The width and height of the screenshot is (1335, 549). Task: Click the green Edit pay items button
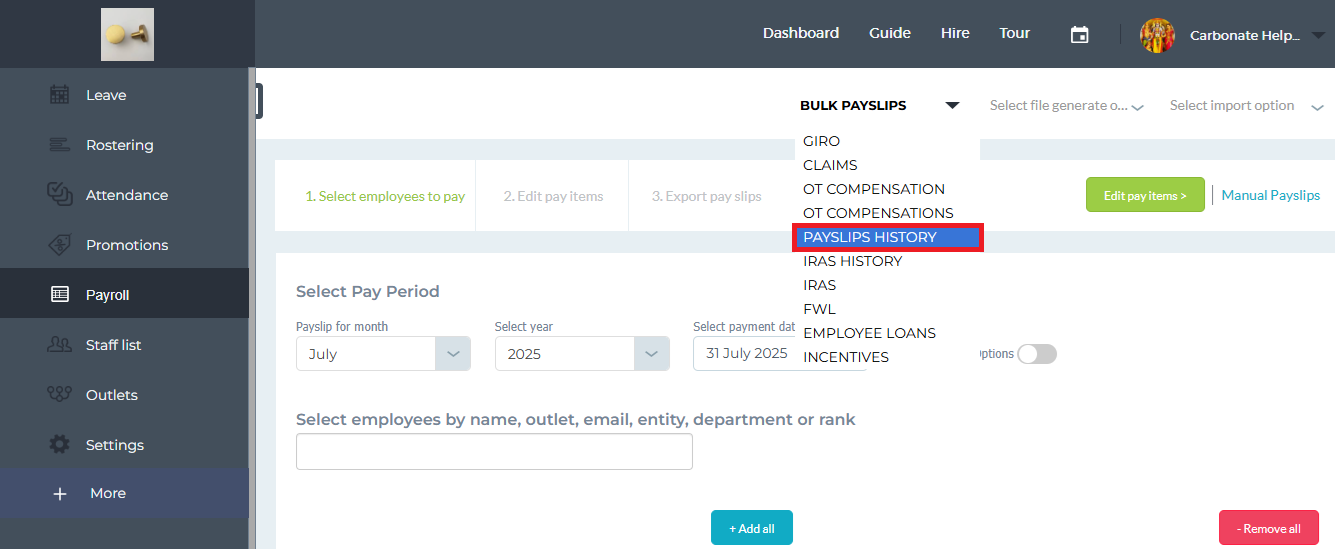pos(1144,195)
